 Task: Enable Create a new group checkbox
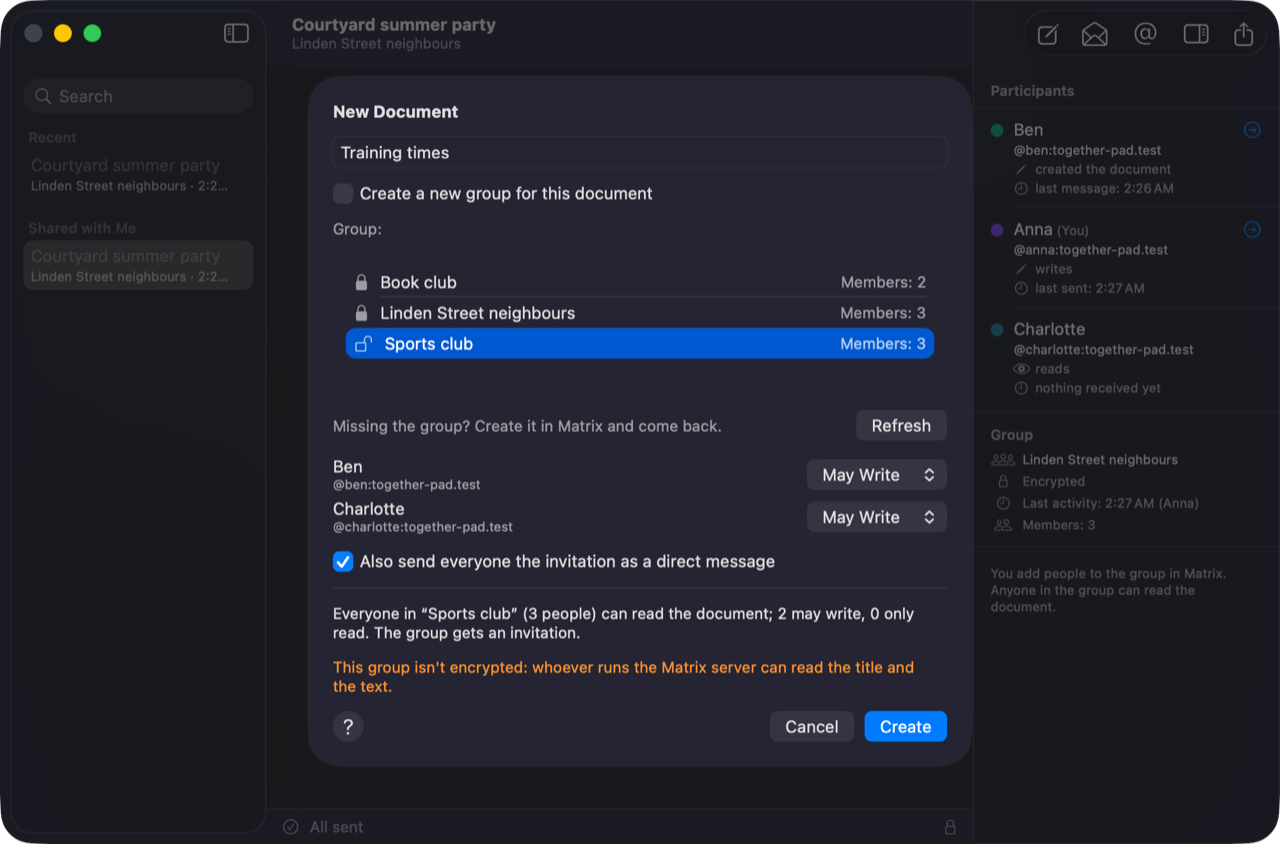(x=343, y=193)
